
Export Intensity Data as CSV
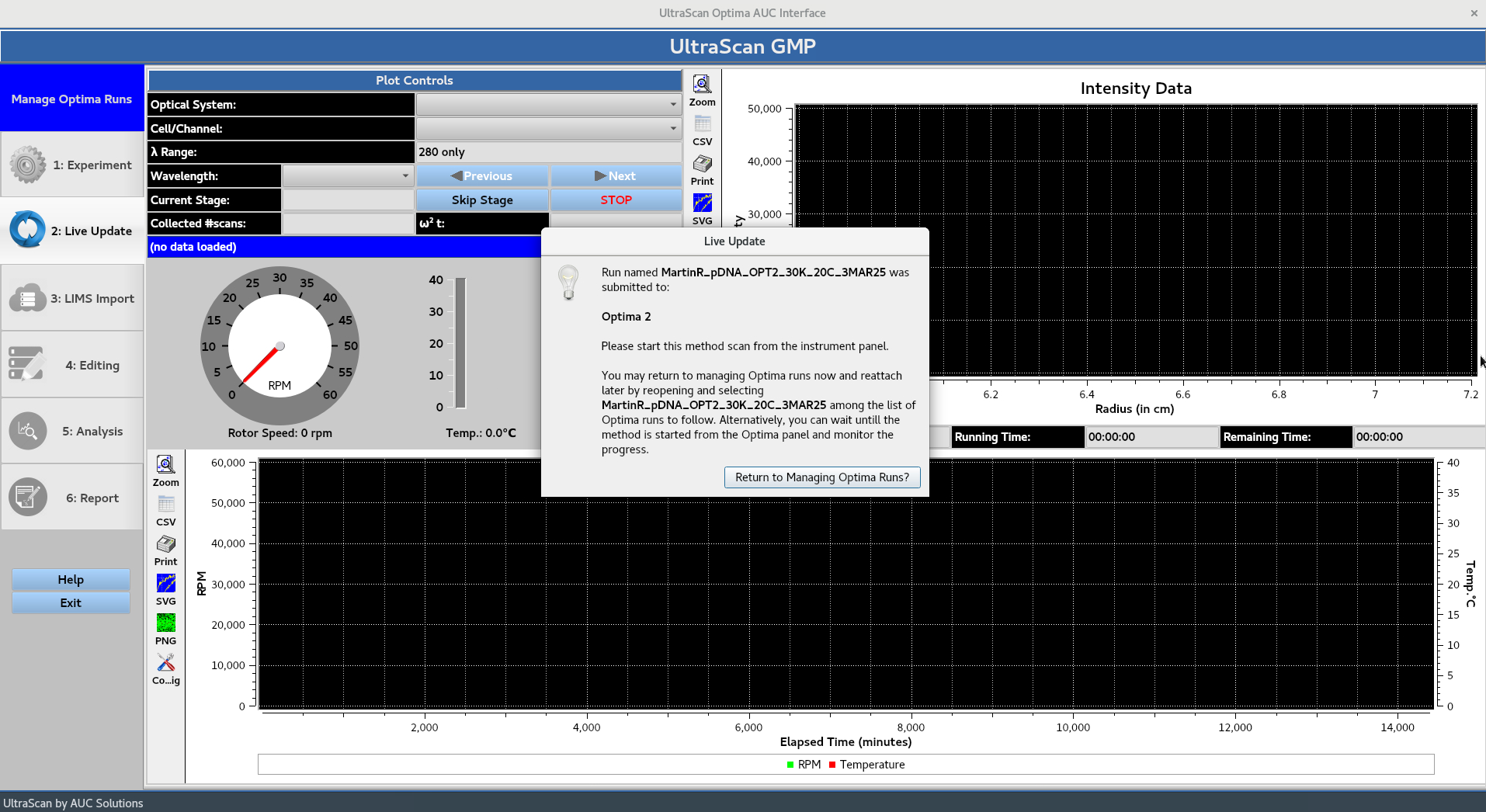point(702,130)
